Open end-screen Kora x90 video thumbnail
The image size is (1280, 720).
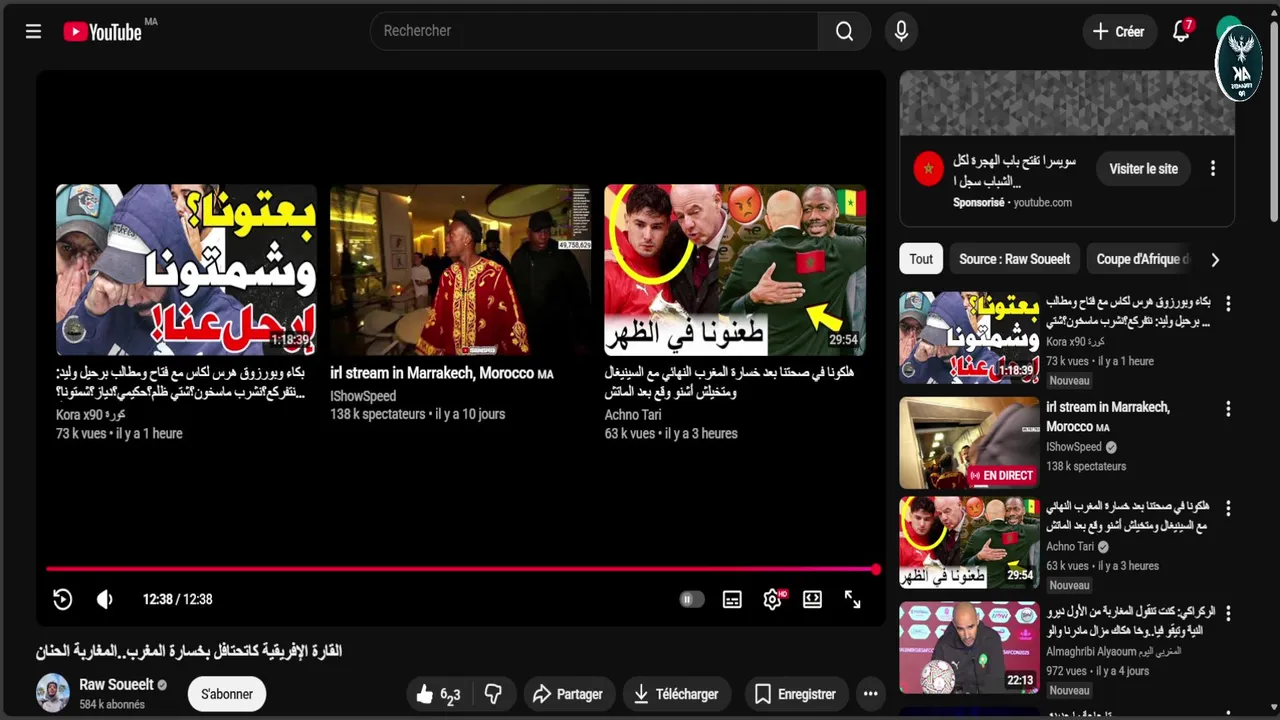click(186, 269)
